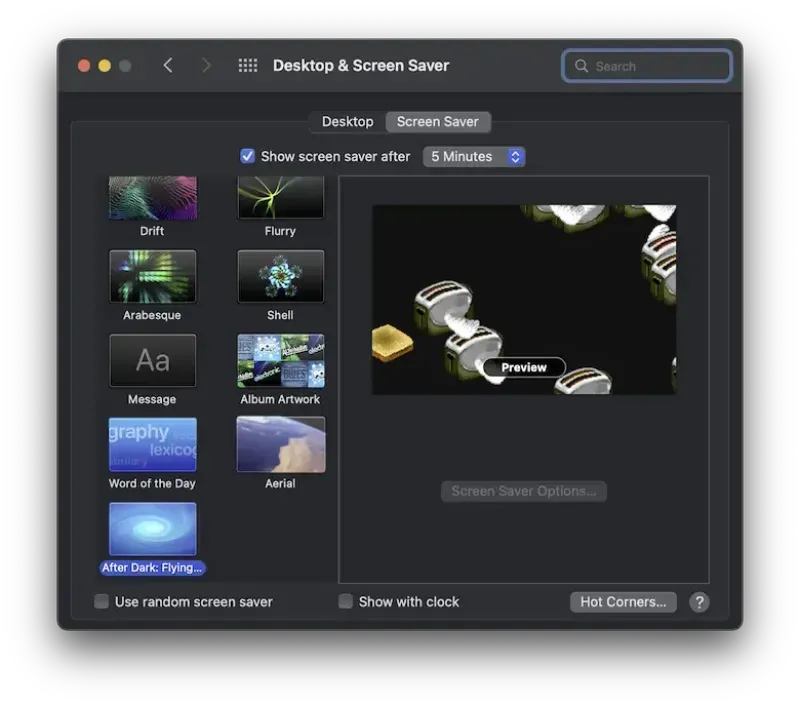This screenshot has height=706, width=800.
Task: Click the Desktop & Screen Saver title
Action: point(361,66)
